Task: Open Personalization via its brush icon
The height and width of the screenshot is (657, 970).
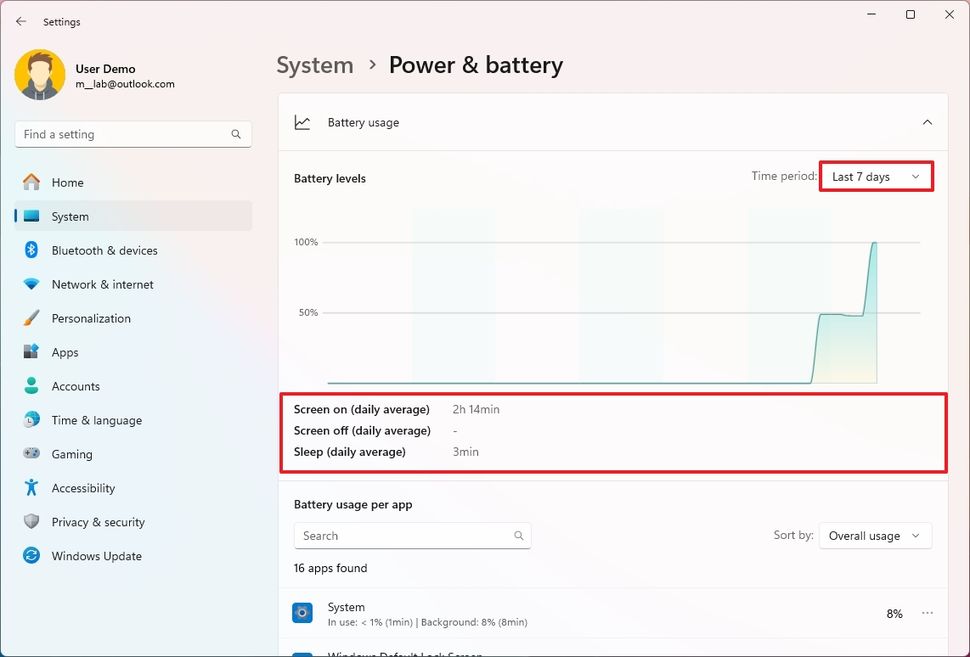Action: pos(30,318)
